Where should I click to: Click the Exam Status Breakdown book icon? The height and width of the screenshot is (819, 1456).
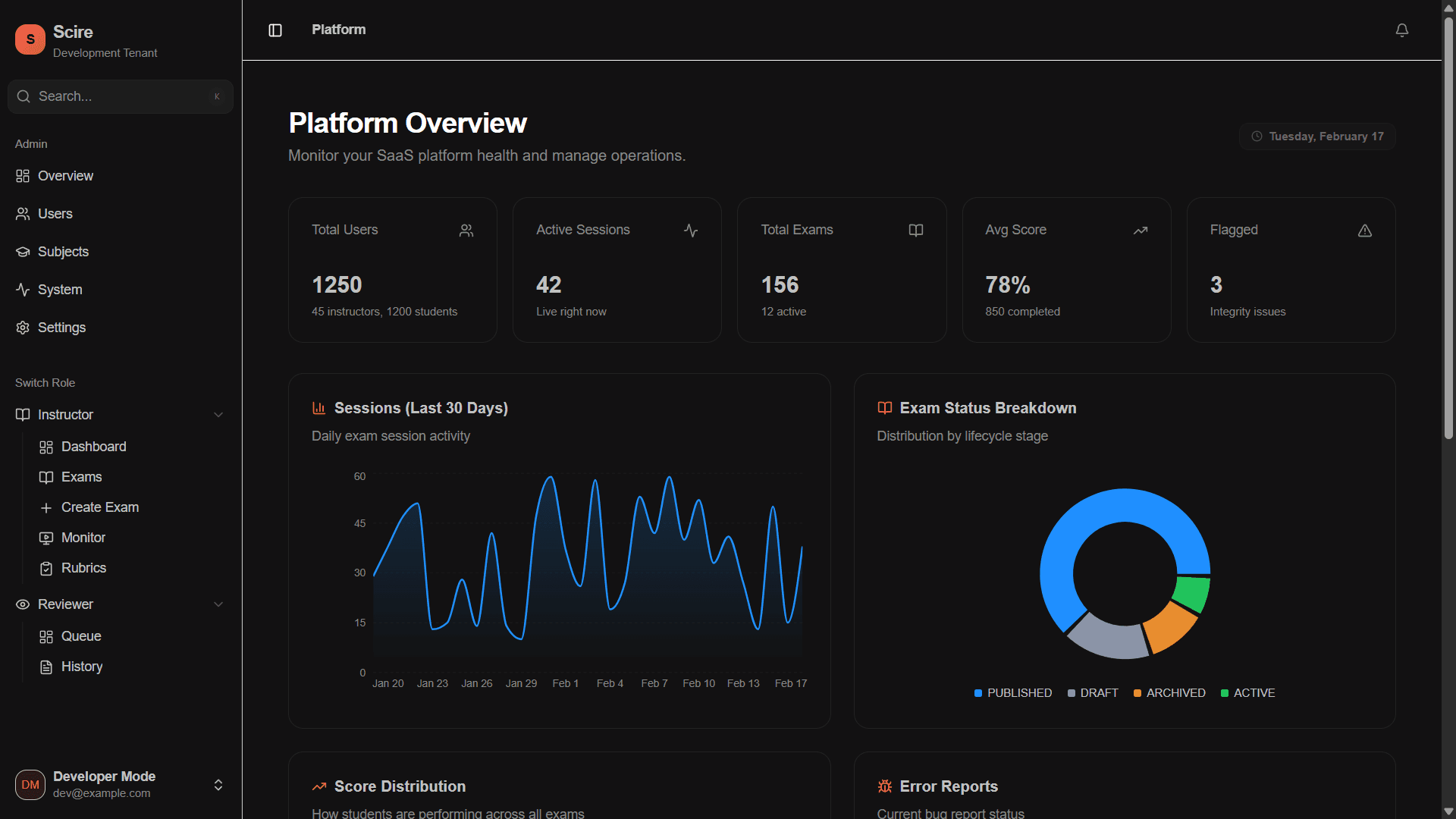tap(884, 408)
